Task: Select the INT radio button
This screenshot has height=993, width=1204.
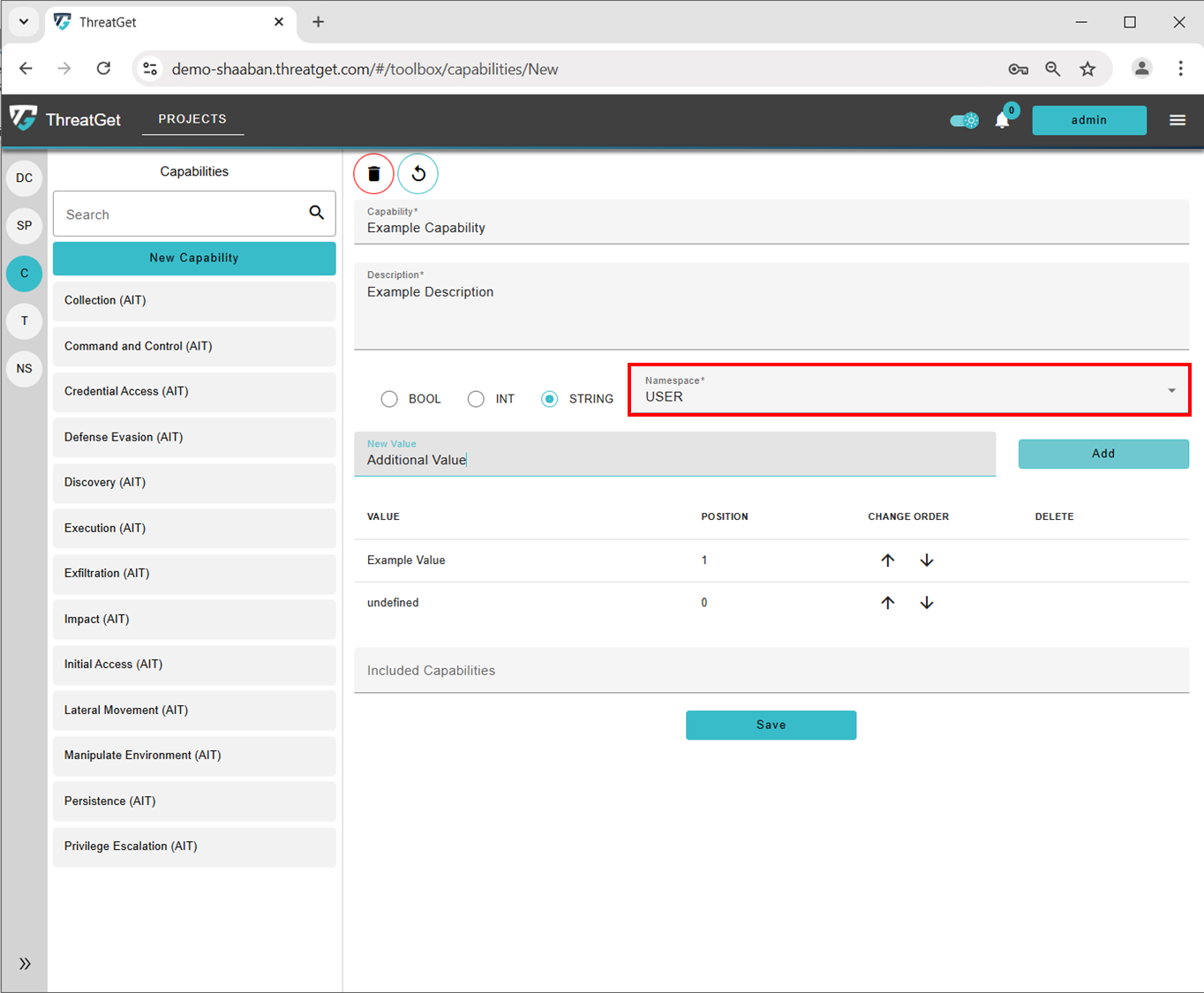Action: click(476, 399)
